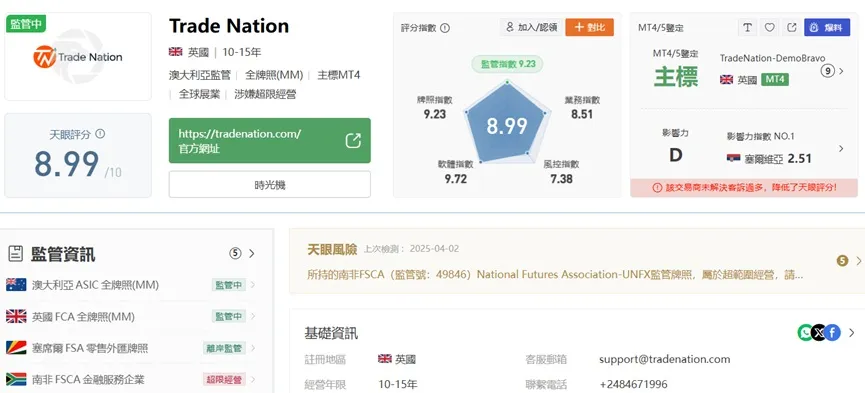Click the Trade Nation logo thumbnail
Image resolution: width=865 pixels, height=393 pixels.
(78, 57)
